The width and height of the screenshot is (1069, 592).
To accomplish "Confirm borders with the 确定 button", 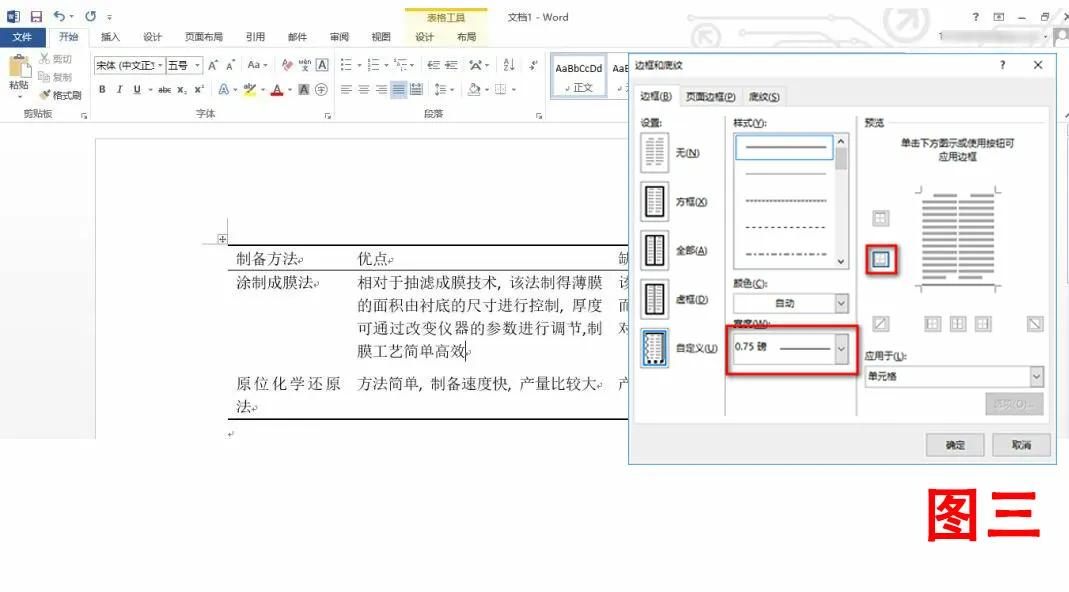I will (x=954, y=444).
